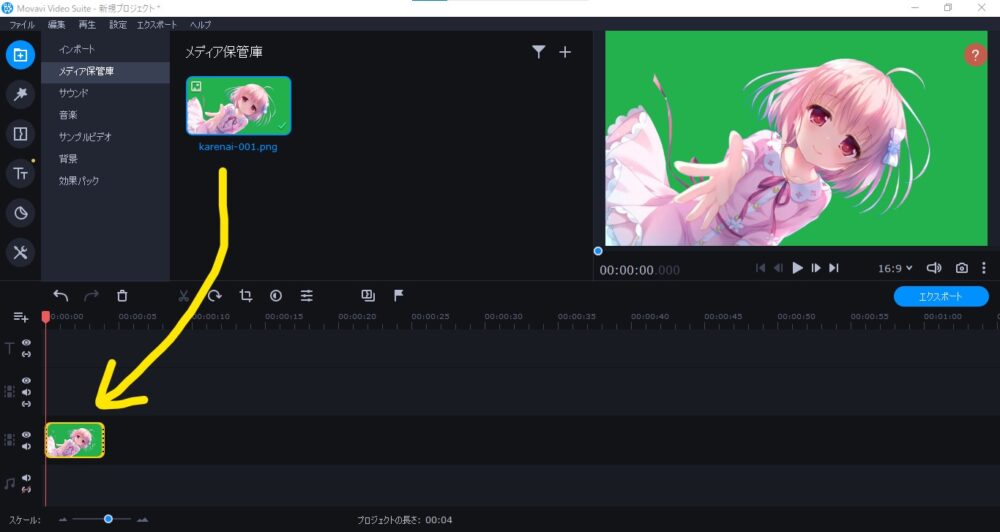Open the more tools wrench icon

[20, 253]
